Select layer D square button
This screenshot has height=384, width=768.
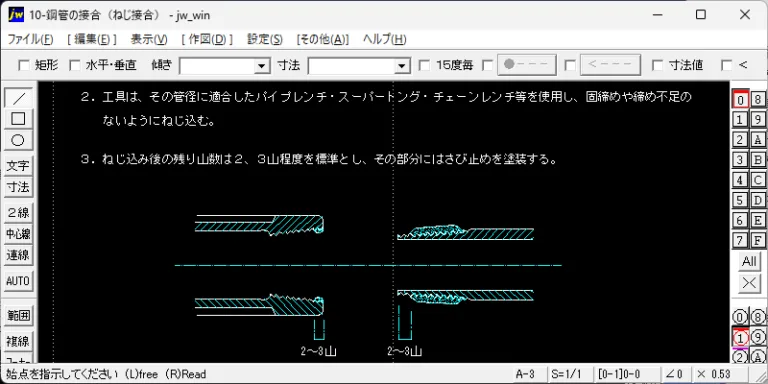point(758,200)
